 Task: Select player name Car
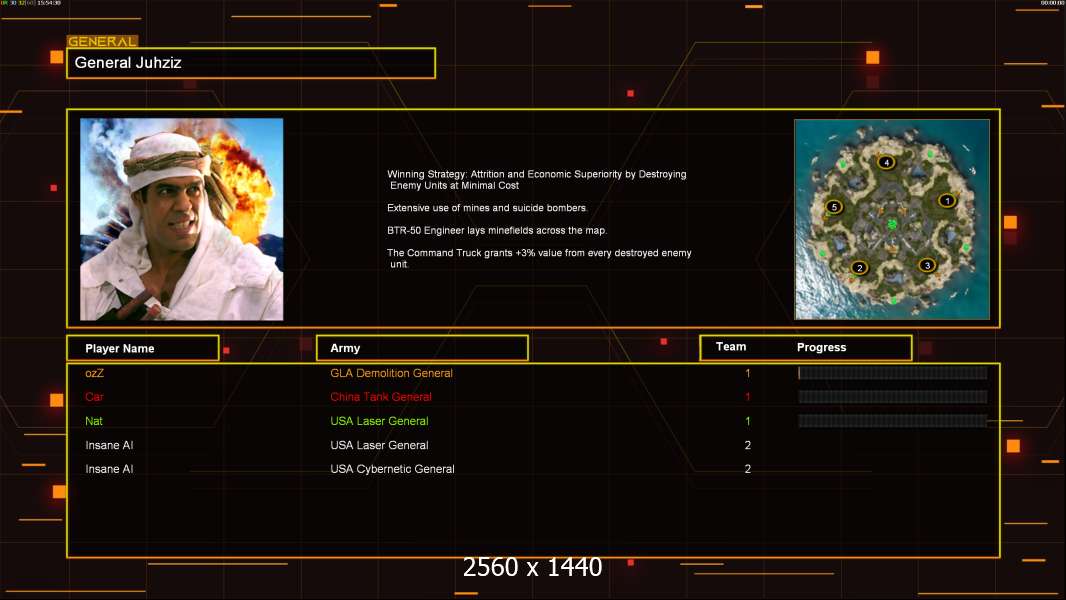94,397
